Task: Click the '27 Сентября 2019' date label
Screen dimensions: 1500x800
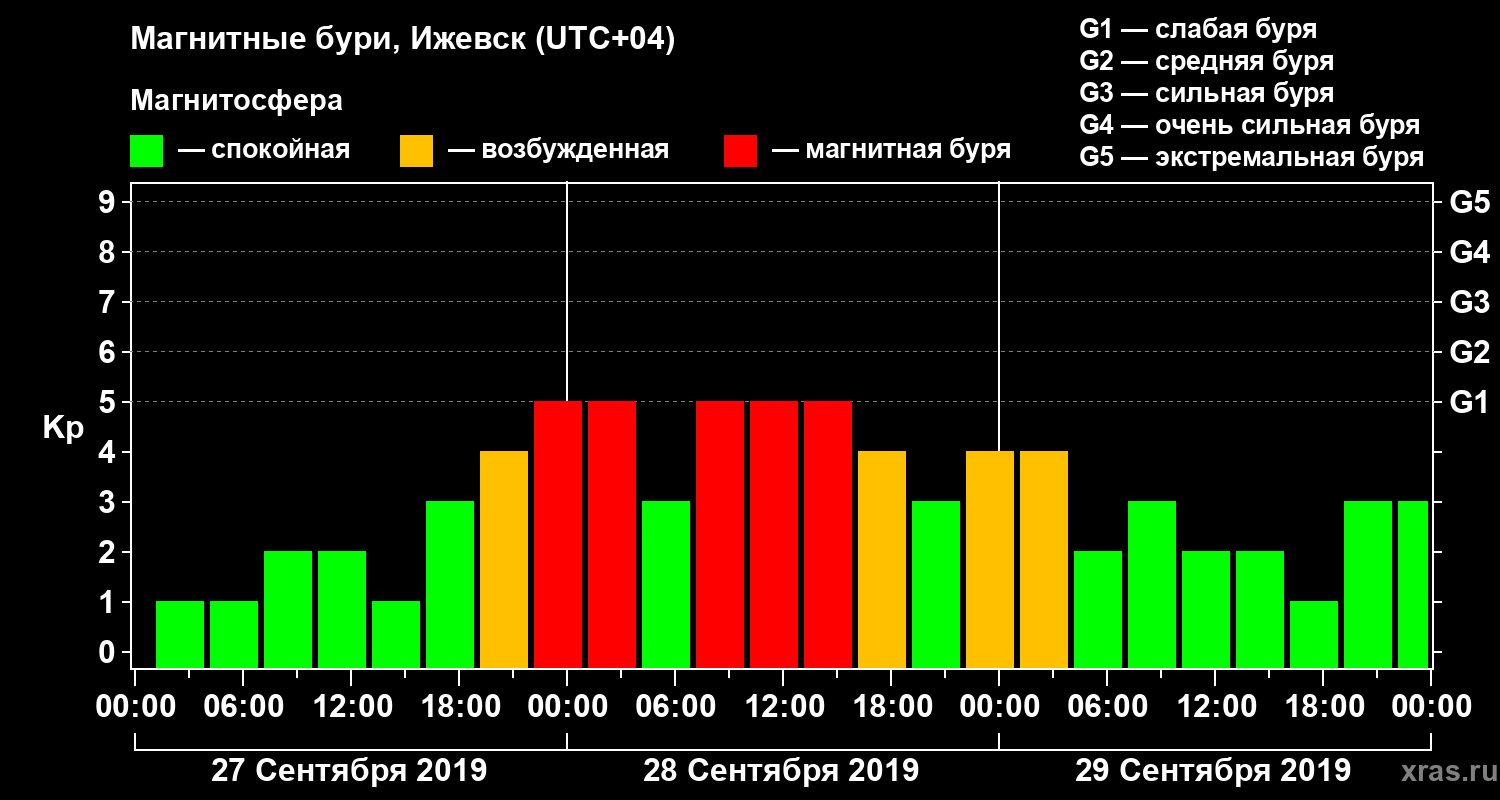Action: tap(349, 770)
